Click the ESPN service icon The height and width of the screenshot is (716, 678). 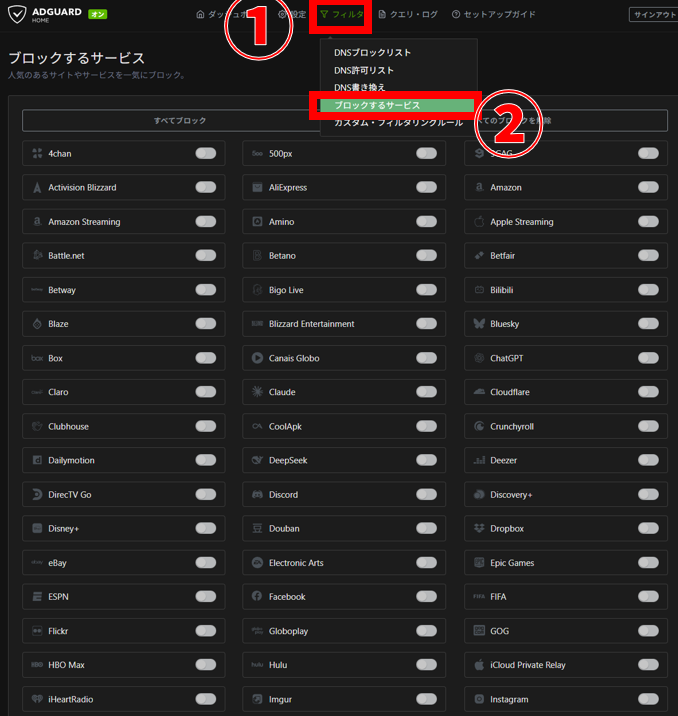point(37,596)
